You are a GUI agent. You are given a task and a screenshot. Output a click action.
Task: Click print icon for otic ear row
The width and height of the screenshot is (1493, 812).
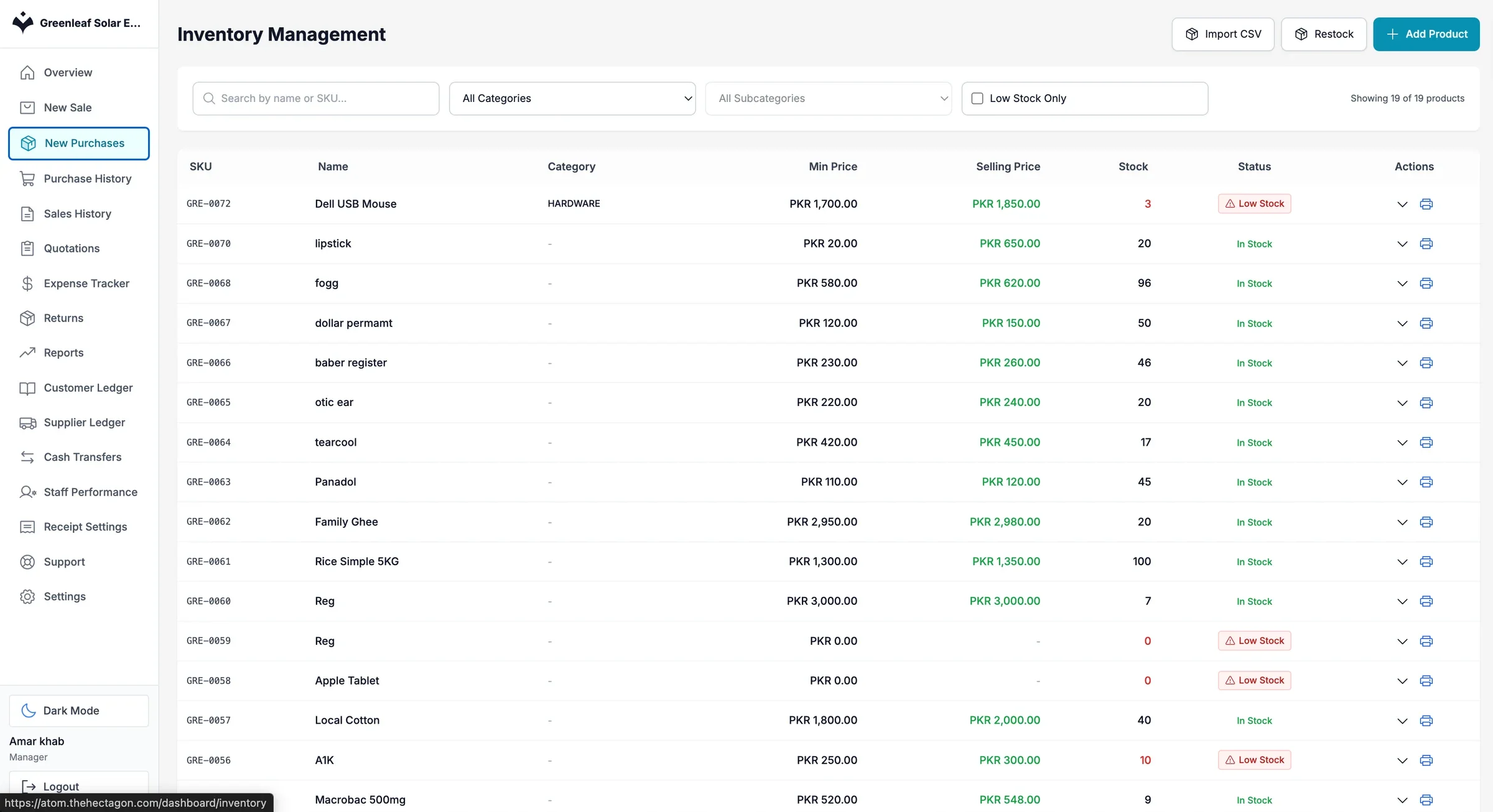(1426, 403)
